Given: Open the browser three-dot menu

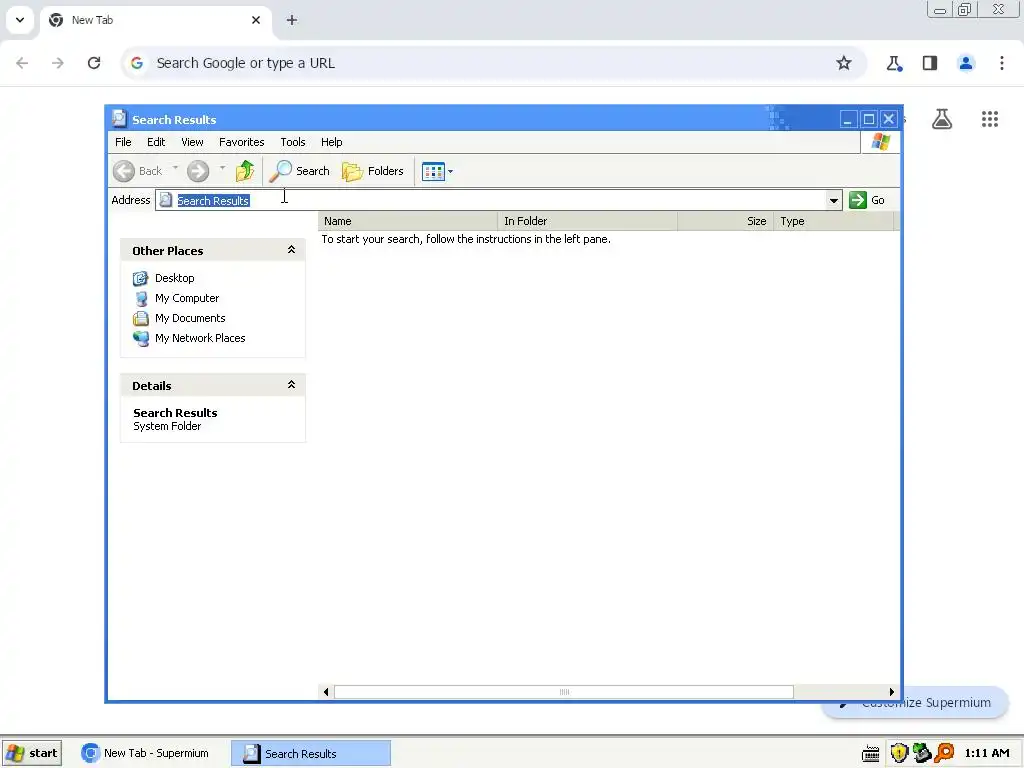Looking at the screenshot, I should tap(1002, 63).
